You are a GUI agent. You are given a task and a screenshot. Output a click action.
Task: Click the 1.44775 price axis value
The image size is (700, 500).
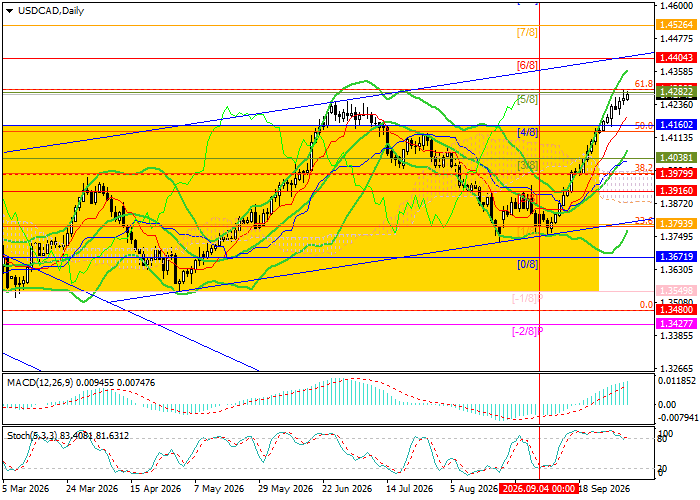(x=676, y=39)
